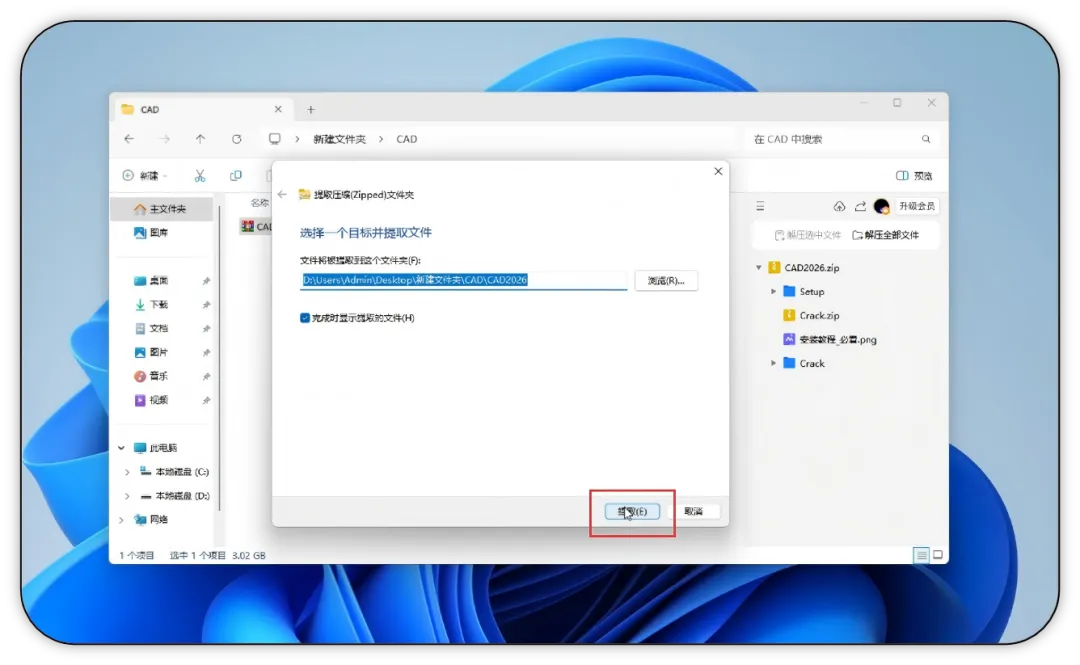Refresh the CAD folder view
This screenshot has width=1080, height=665.
[237, 139]
